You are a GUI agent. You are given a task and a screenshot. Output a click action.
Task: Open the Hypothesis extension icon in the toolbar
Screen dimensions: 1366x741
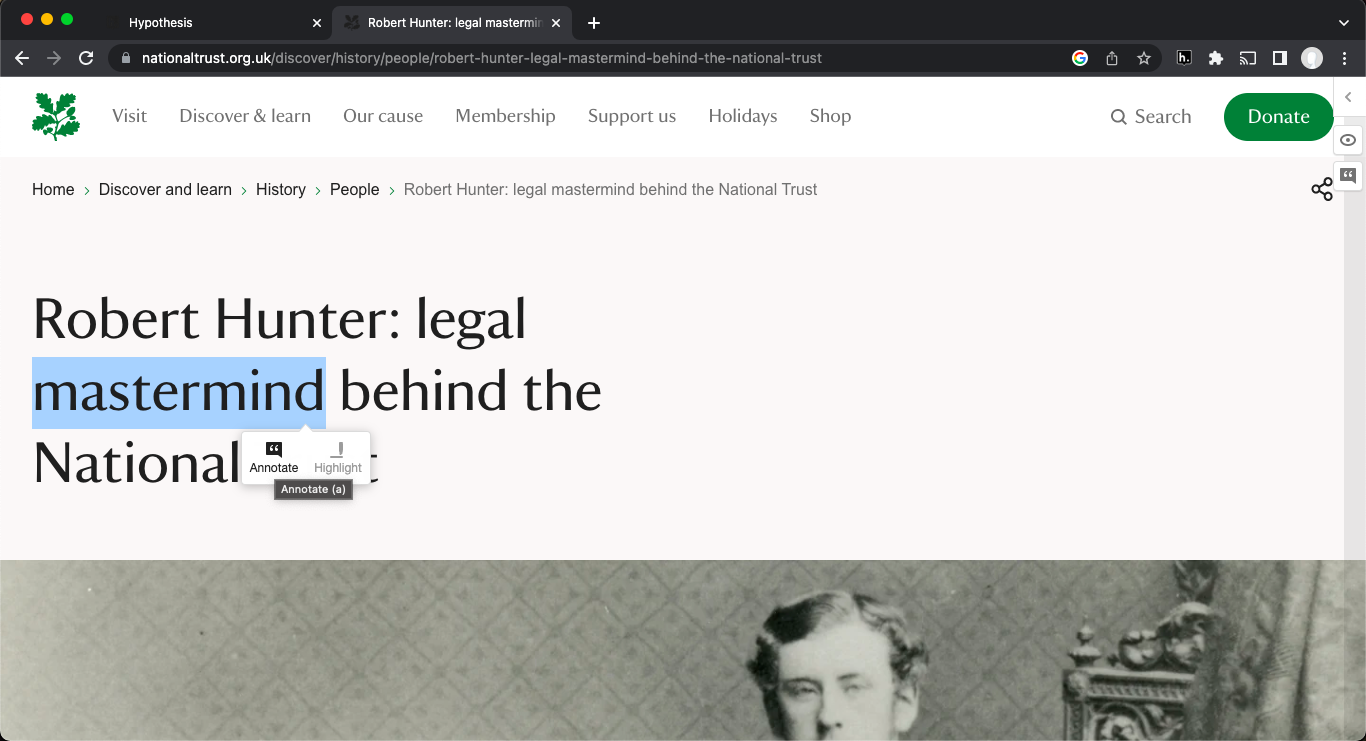(x=1184, y=58)
